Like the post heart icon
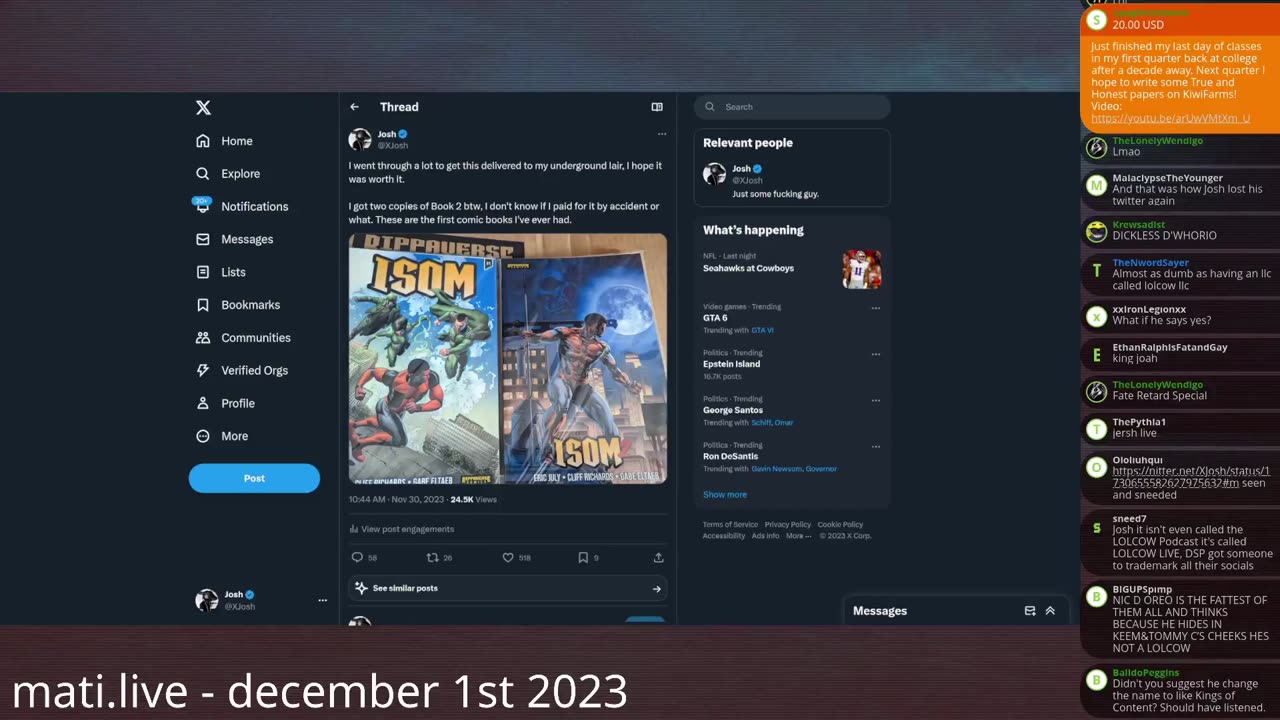The width and height of the screenshot is (1280, 720). [508, 558]
